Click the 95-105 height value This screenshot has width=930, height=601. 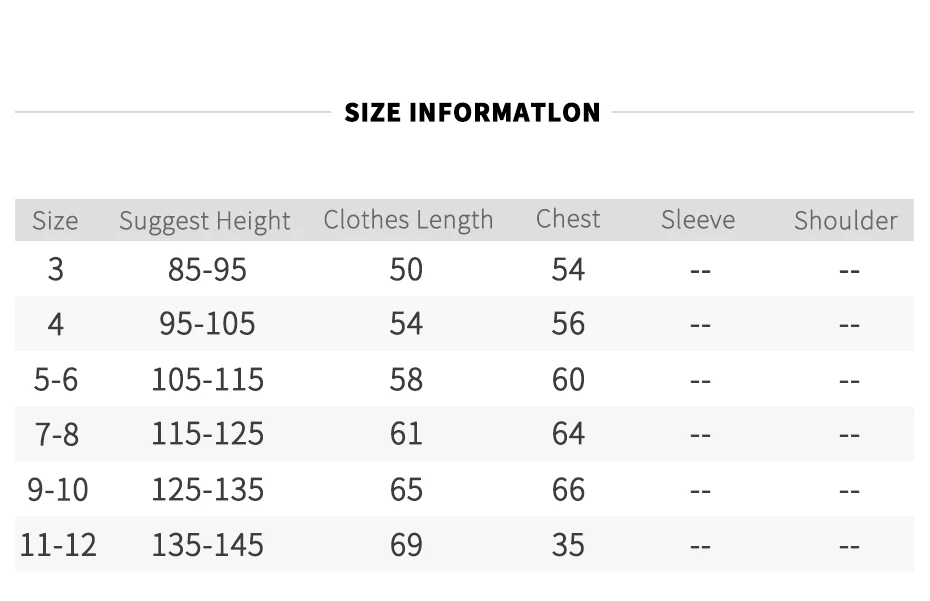[207, 324]
